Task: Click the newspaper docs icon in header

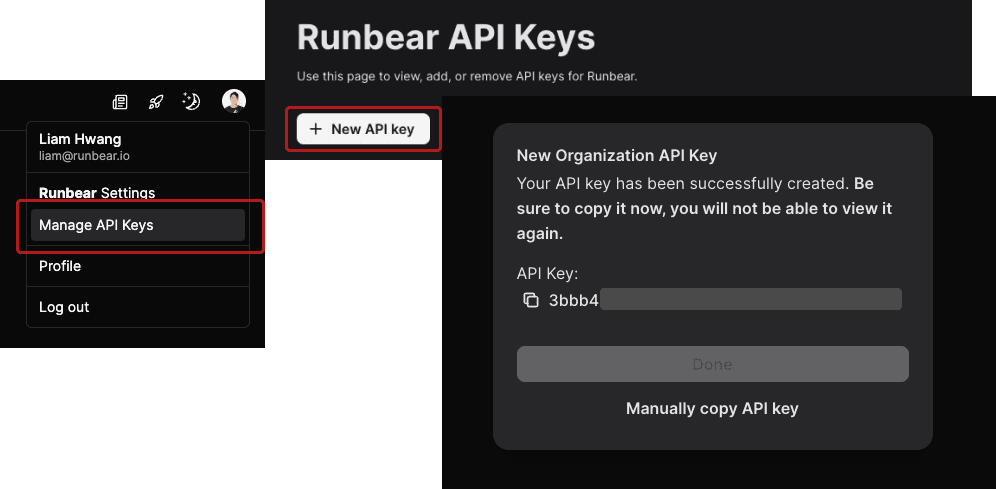Action: (120, 101)
